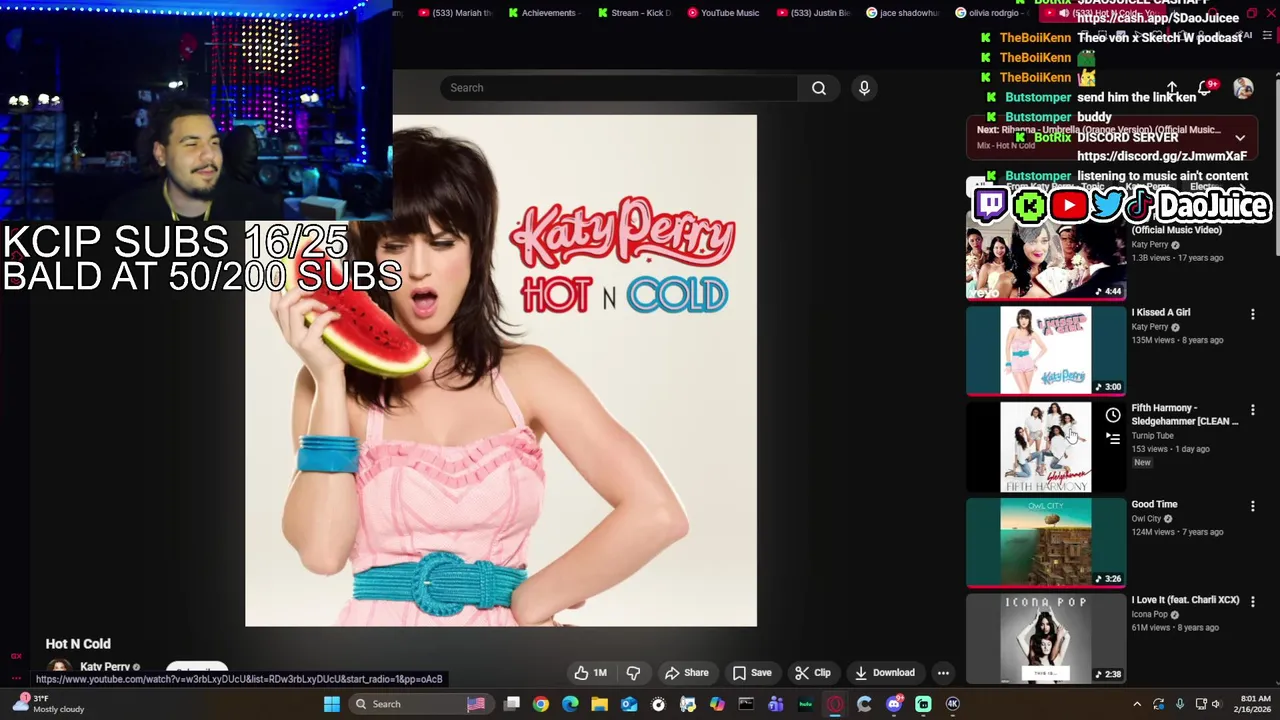Click the Hot N Cold video player
1280x720 pixels.
pyautogui.click(x=501, y=370)
